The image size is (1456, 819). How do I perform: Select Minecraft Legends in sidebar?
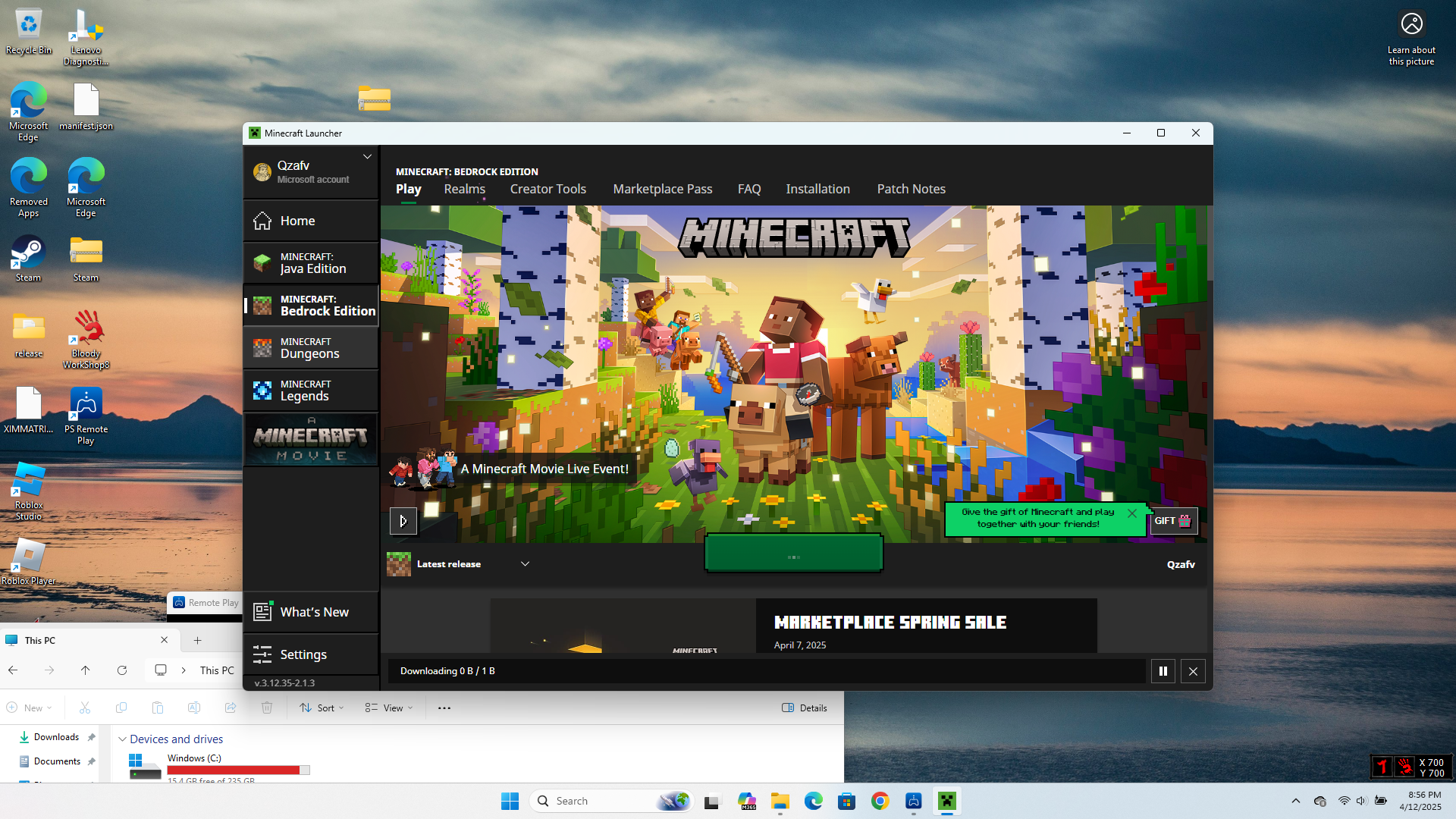[x=311, y=391]
